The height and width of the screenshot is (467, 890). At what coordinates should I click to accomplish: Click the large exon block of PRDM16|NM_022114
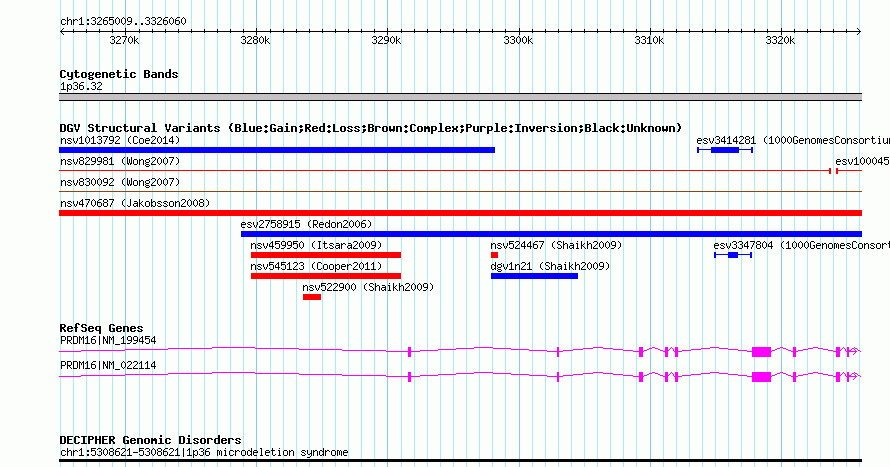point(762,377)
